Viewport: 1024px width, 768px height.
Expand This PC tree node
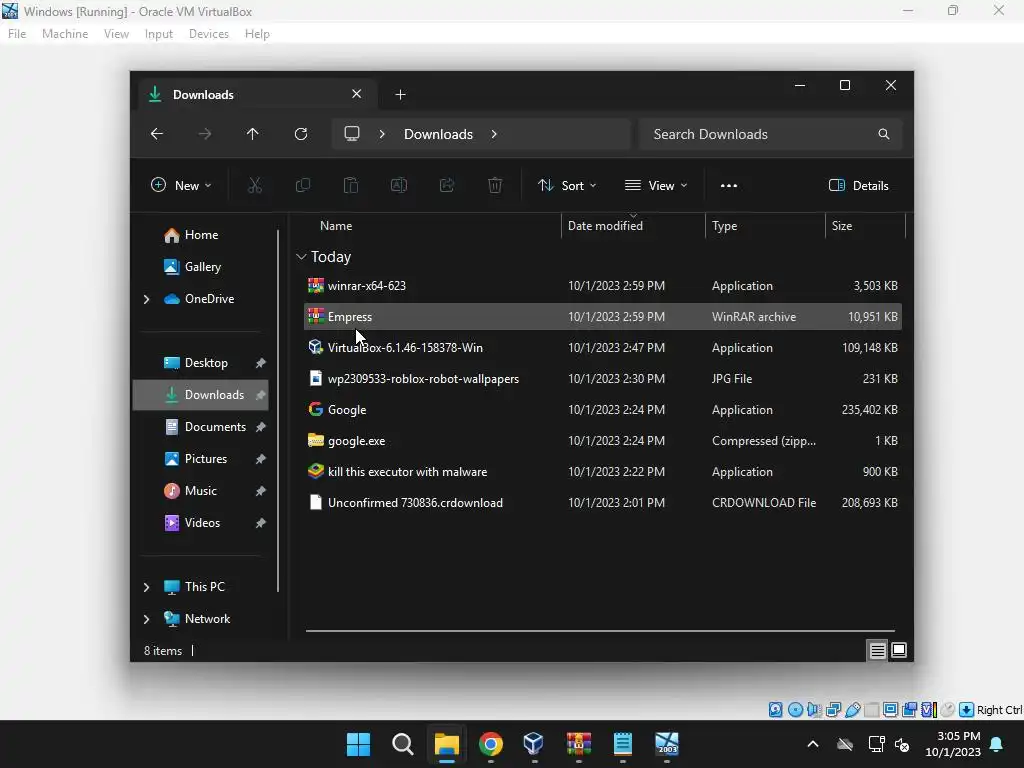click(x=146, y=587)
